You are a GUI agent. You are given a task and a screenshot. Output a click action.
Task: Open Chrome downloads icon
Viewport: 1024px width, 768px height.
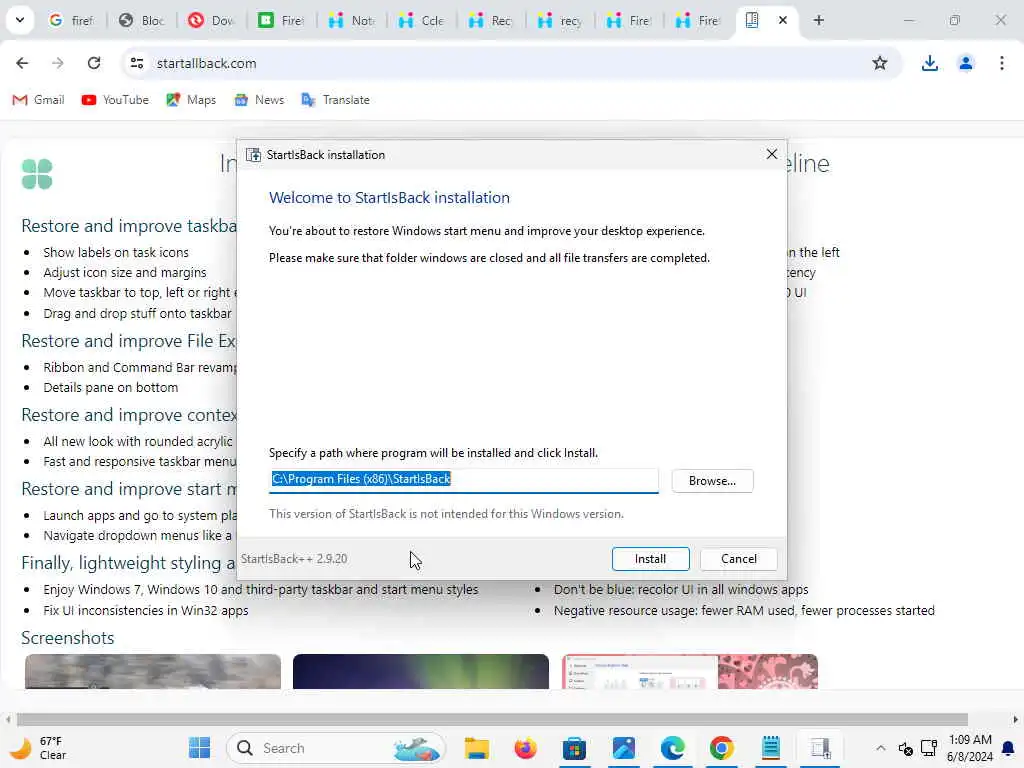pos(929,63)
